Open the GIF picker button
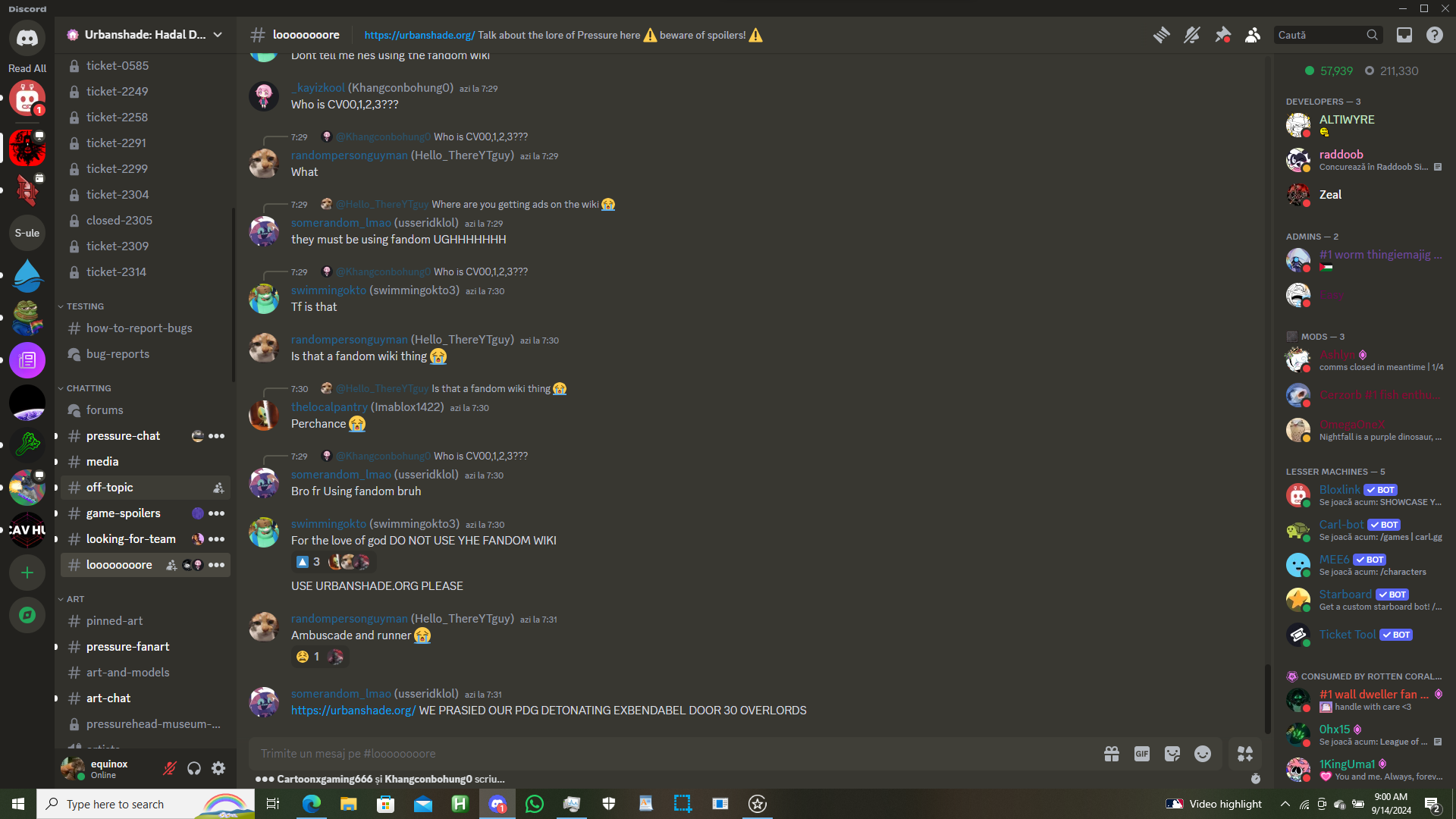Screen dimensions: 1456x819 [x=1142, y=754]
